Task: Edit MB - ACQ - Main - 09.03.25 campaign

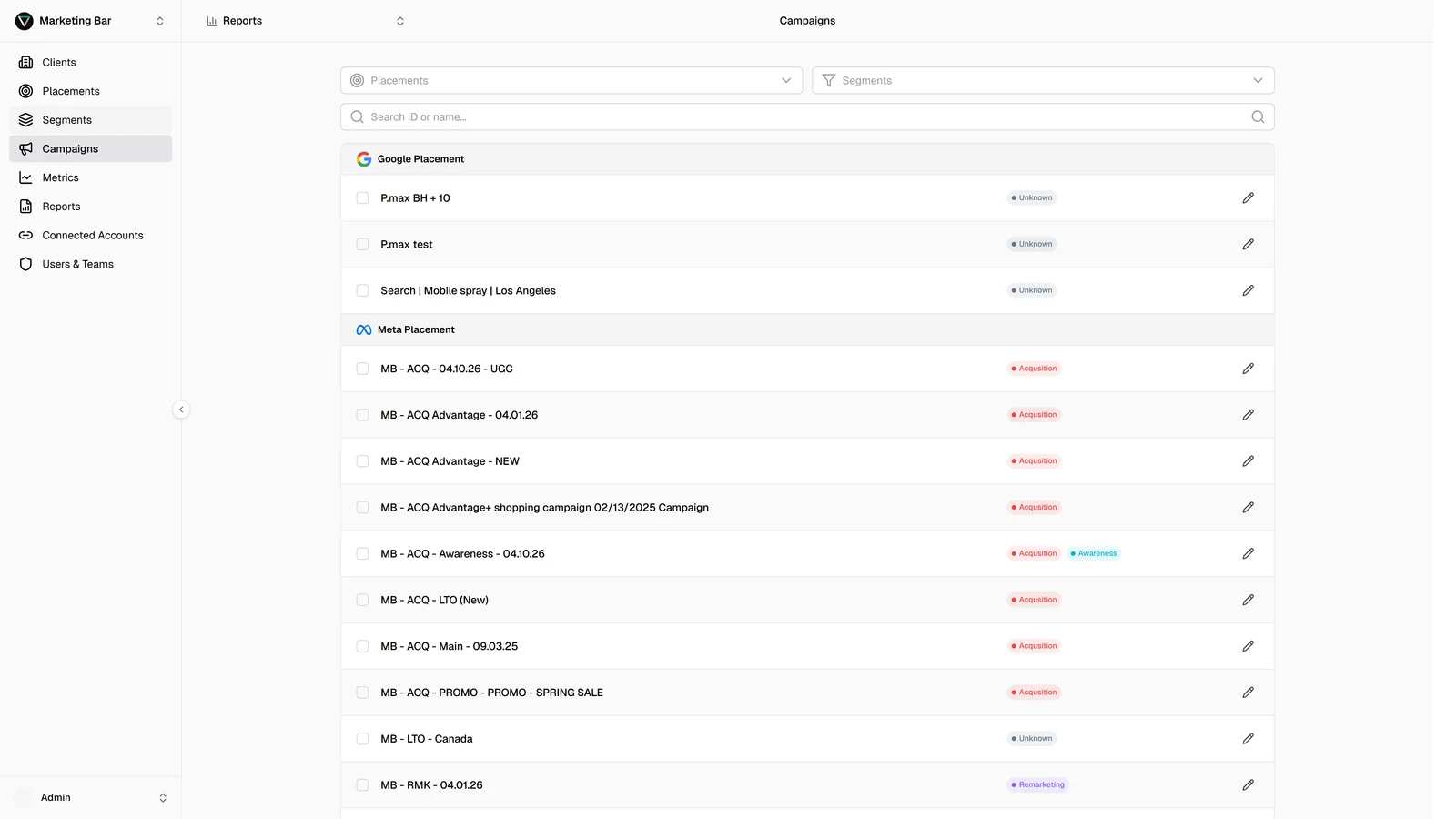Action: coord(1248,646)
